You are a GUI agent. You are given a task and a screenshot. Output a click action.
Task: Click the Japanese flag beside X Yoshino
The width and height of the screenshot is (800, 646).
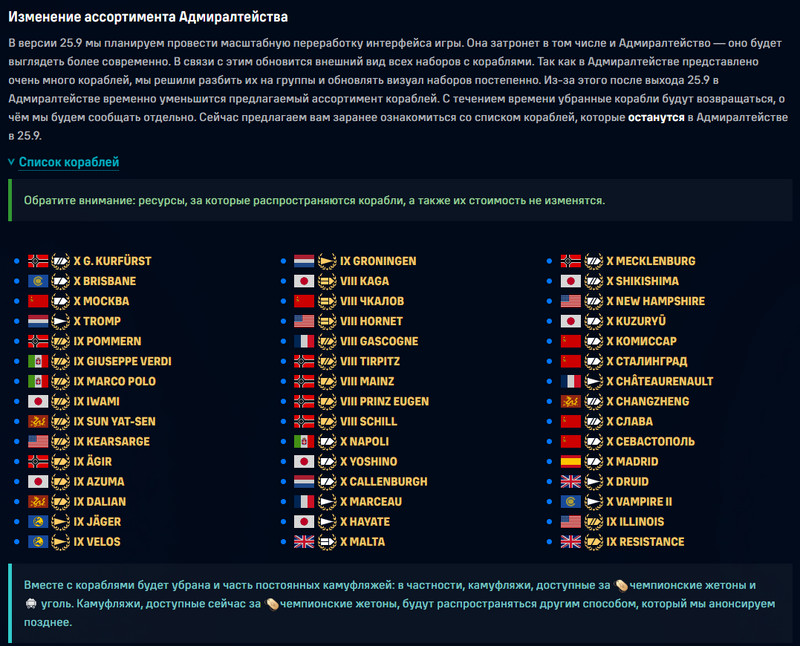point(304,461)
